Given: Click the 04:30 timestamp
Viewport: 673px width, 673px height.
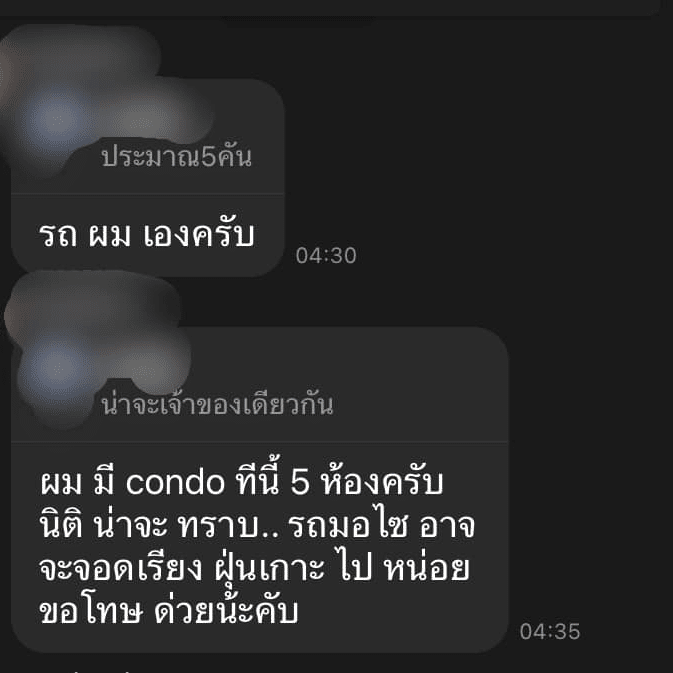Looking at the screenshot, I should pyautogui.click(x=326, y=255).
